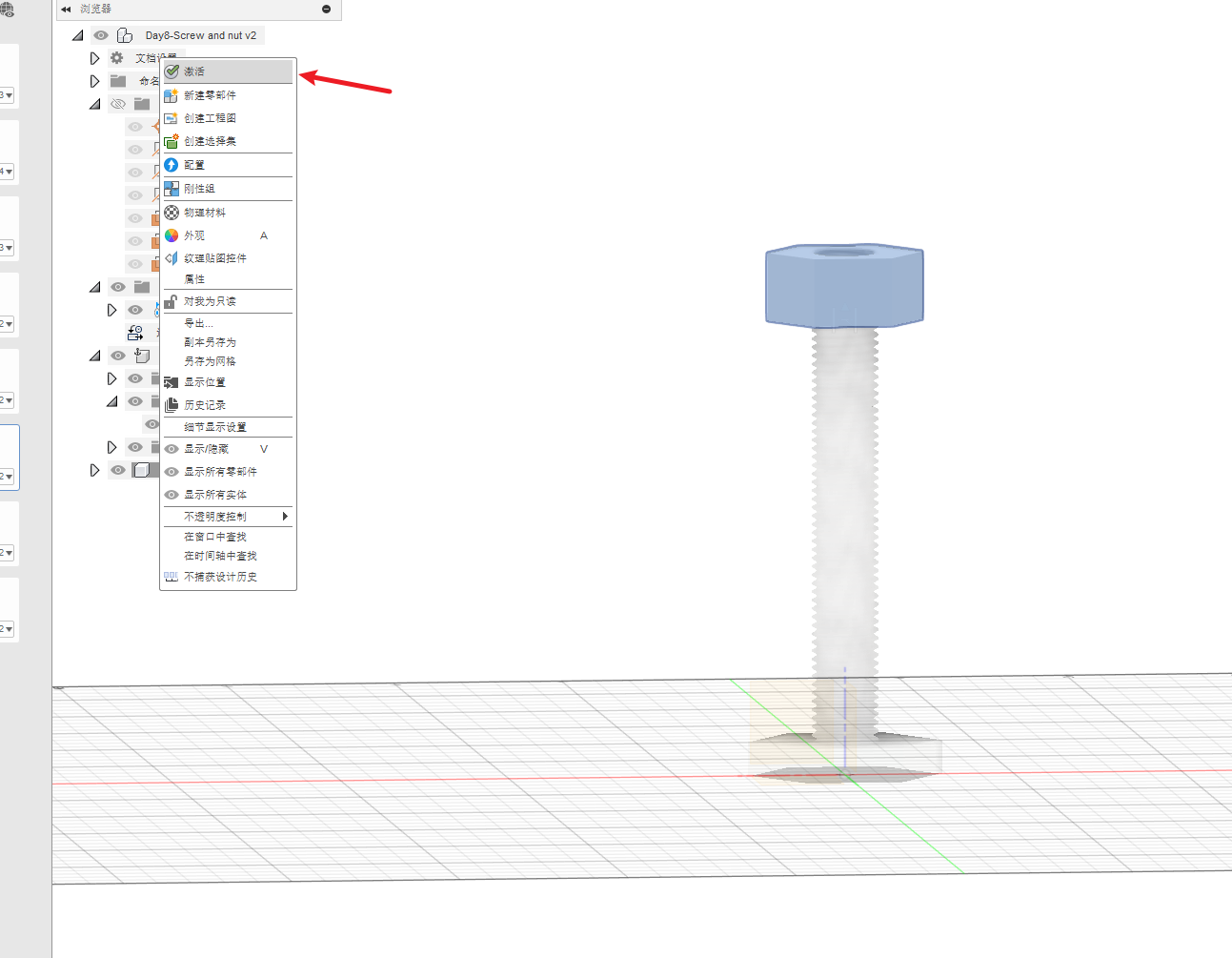Viewport: 1232px width, 958px height.
Task: Toggle 对我为只读 lock option
Action: [x=210, y=301]
